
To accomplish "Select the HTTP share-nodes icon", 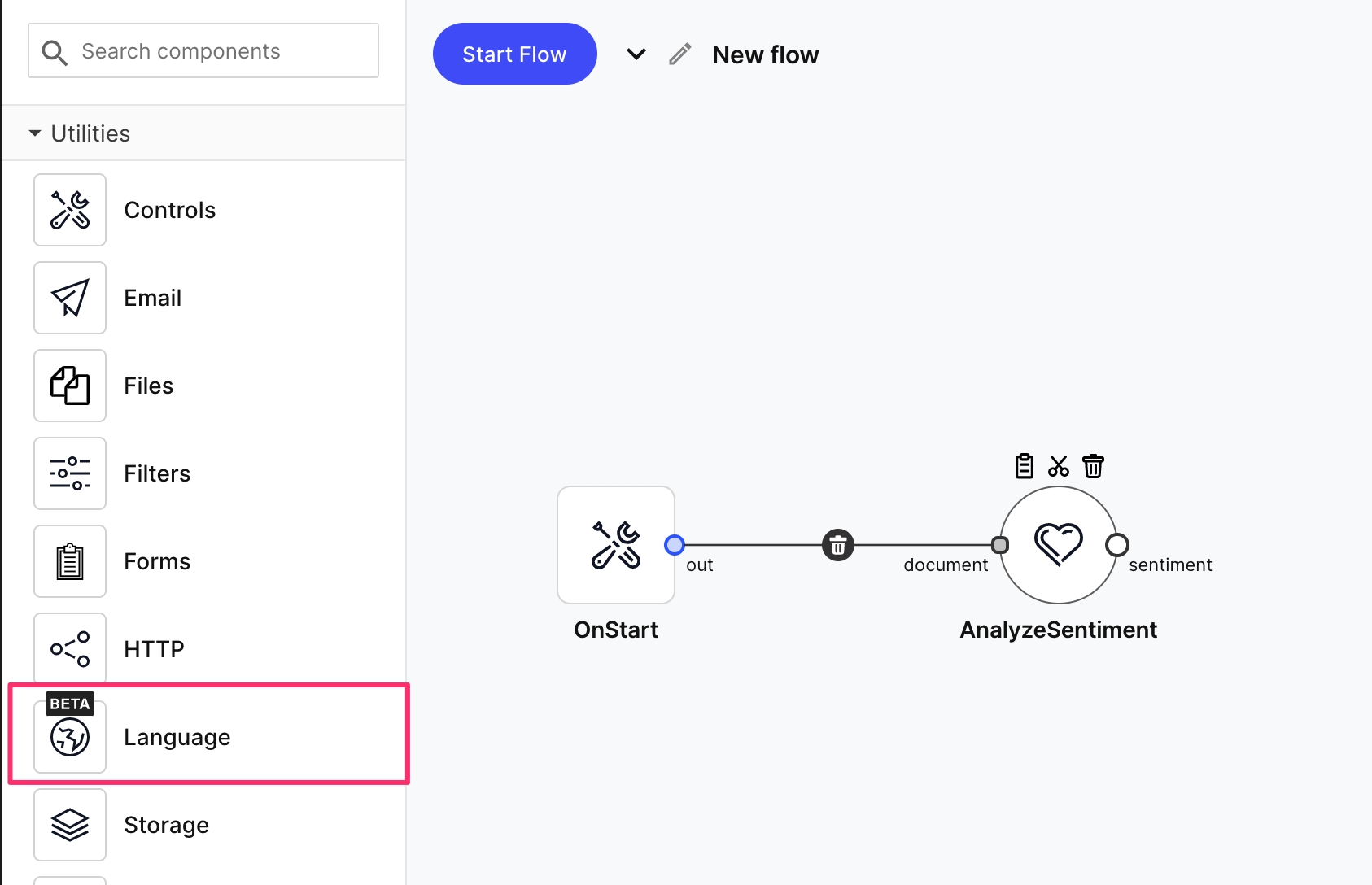I will click(x=70, y=649).
